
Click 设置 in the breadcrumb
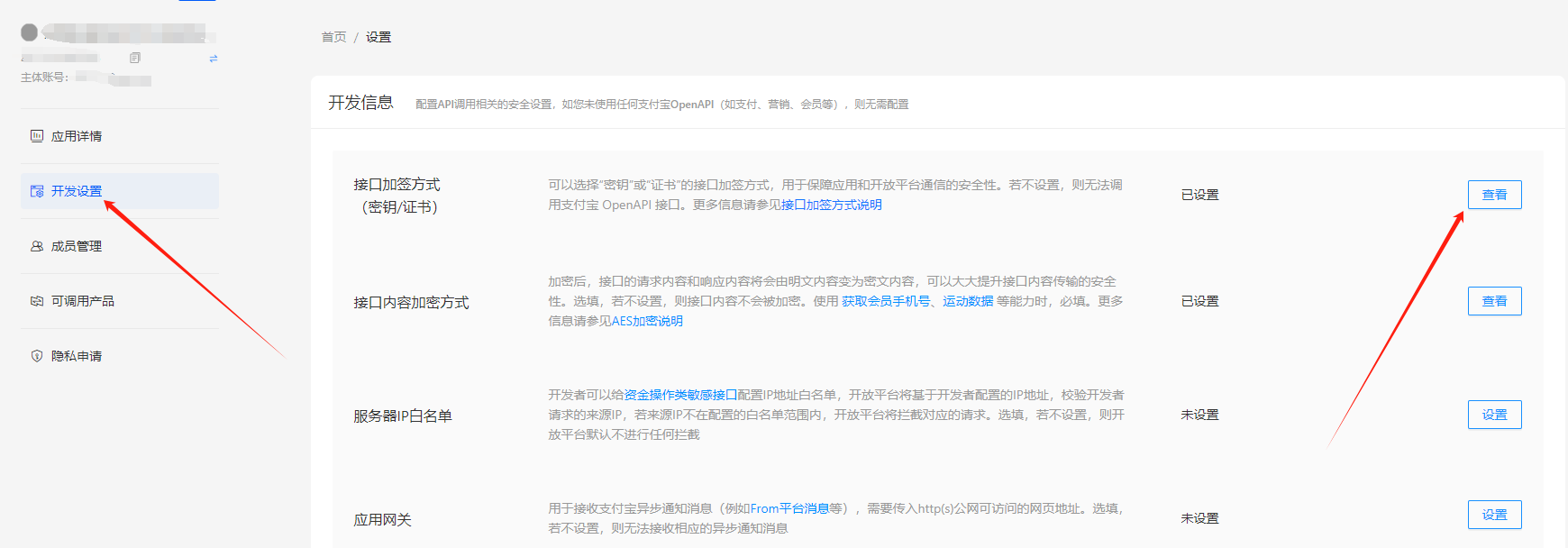(x=378, y=37)
